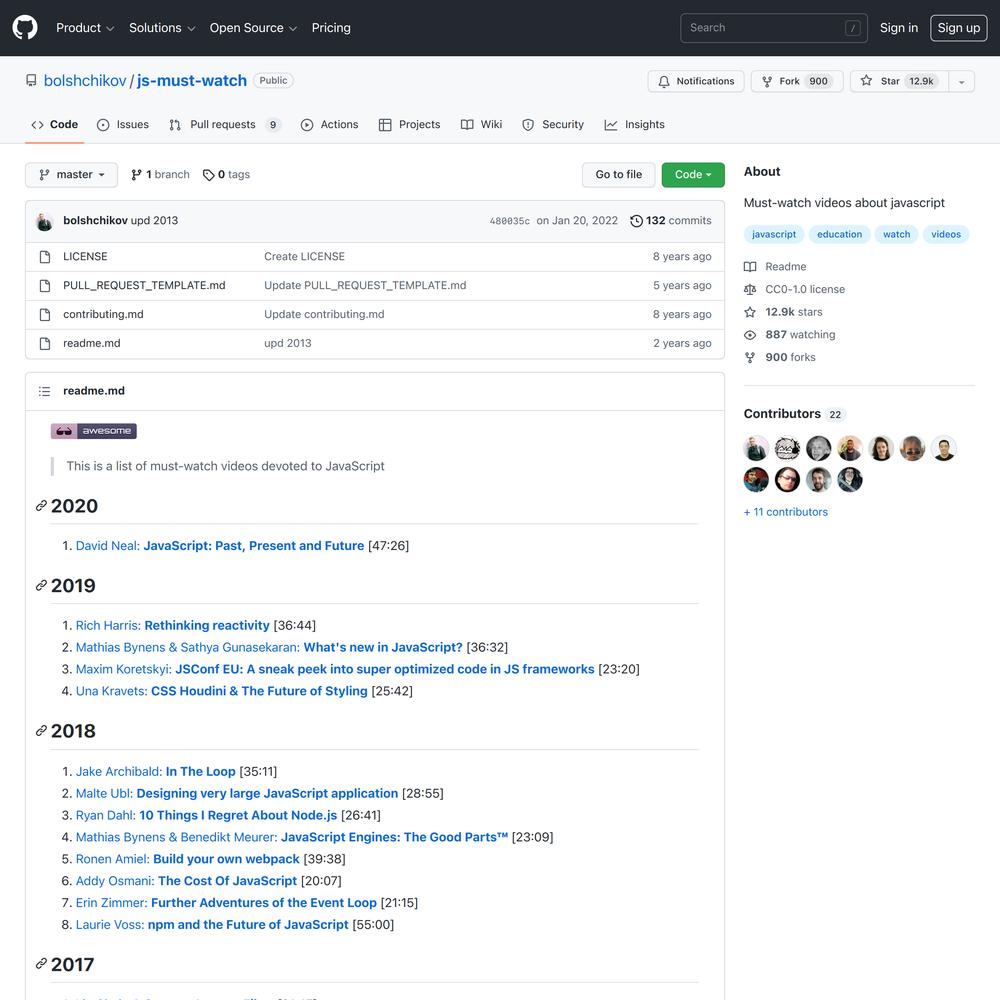Screen dimensions: 1000x1000
Task: Open the bolshchikov owner link
Action: [85, 81]
